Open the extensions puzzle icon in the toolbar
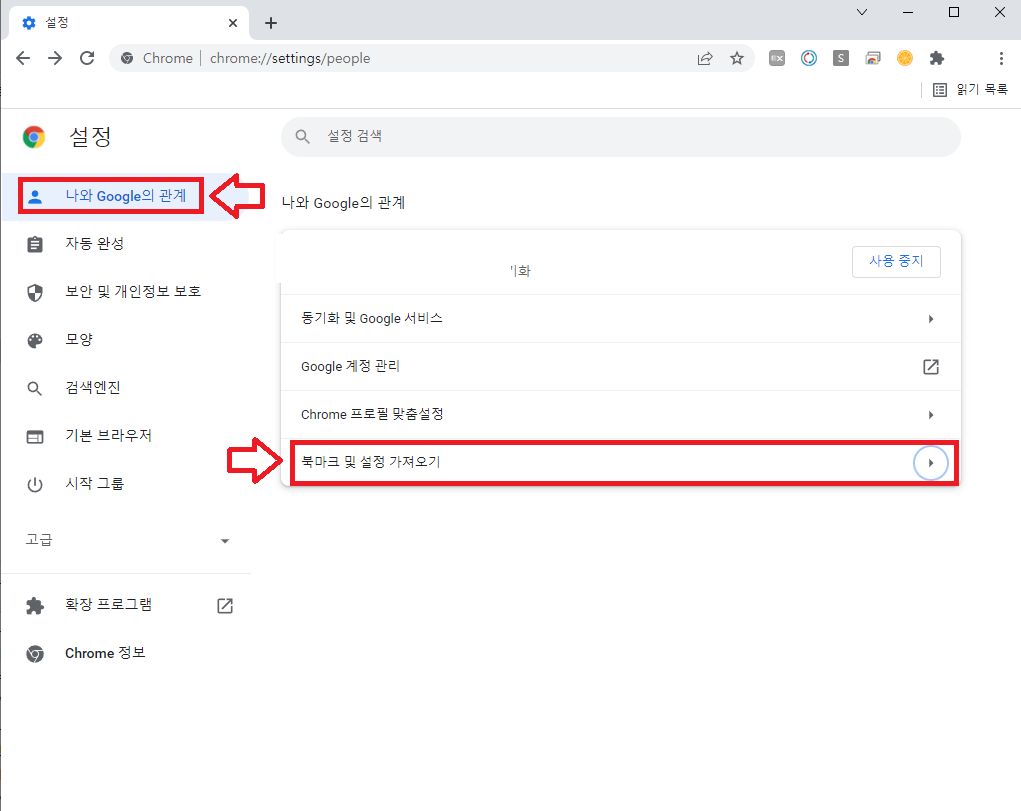This screenshot has height=811, width=1021. [x=936, y=58]
